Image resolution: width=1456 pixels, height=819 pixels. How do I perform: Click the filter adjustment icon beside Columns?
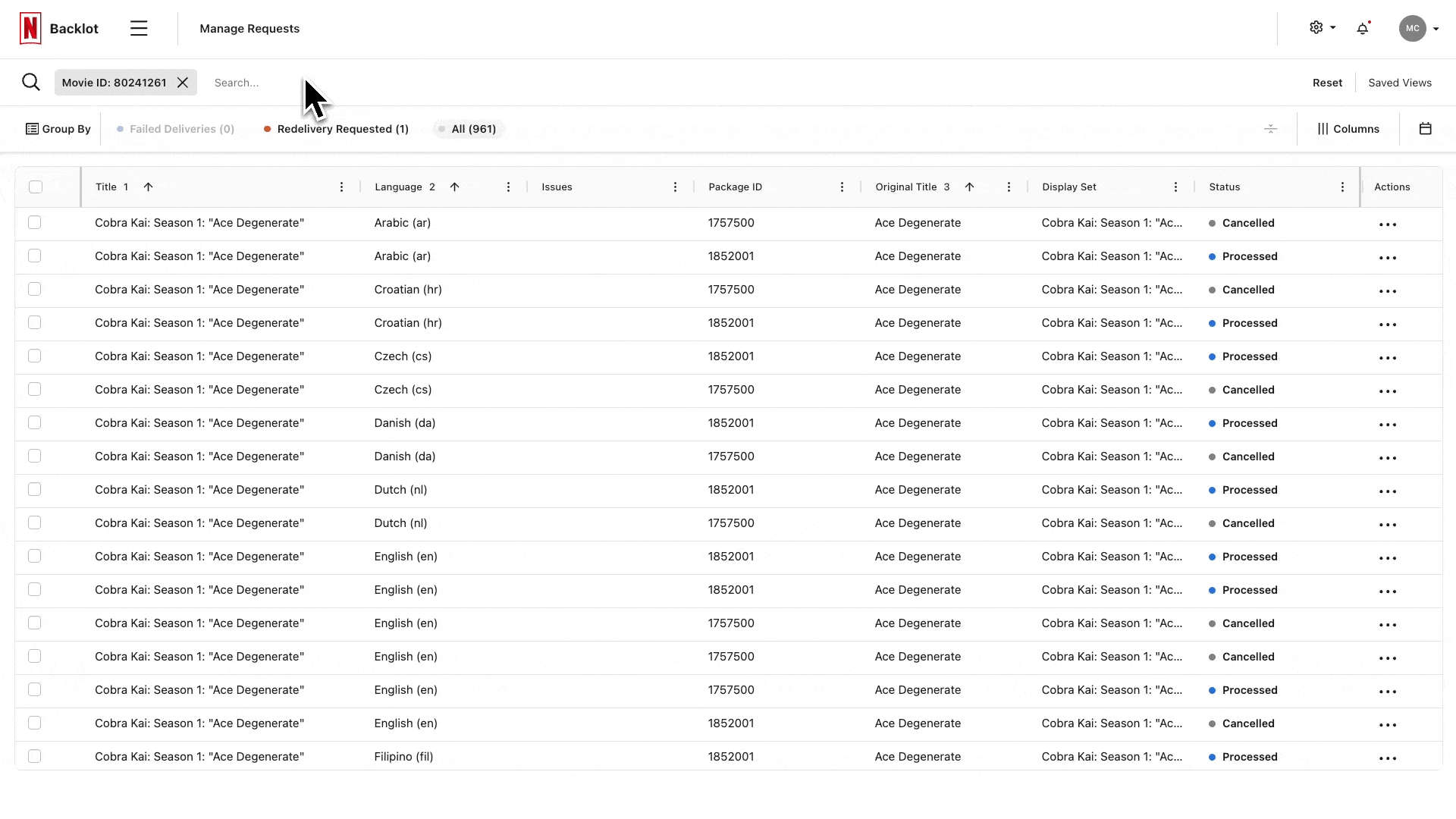click(x=1270, y=128)
